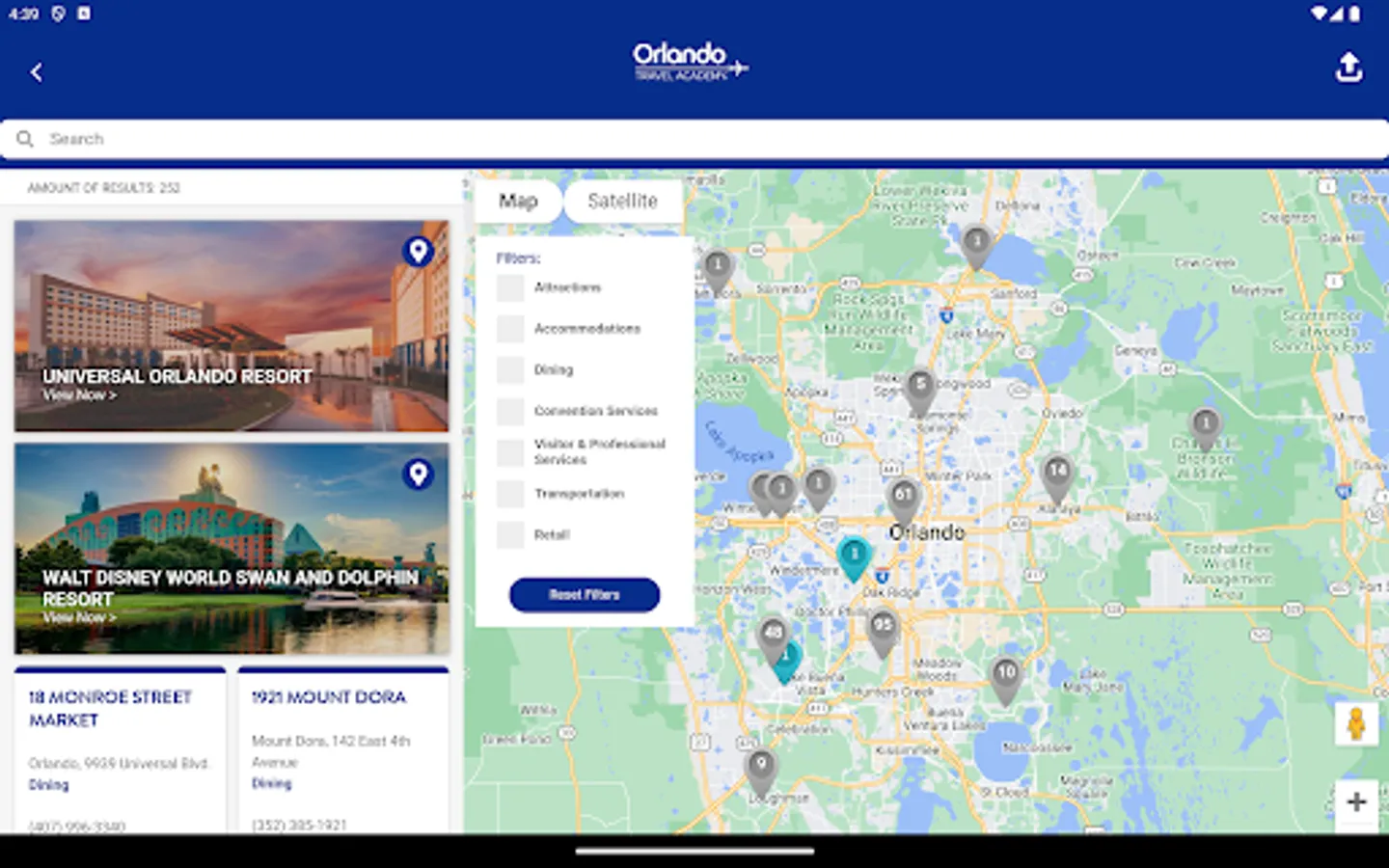Tap the teal marker near Buena Vista
The width and height of the screenshot is (1389, 868).
[787, 663]
